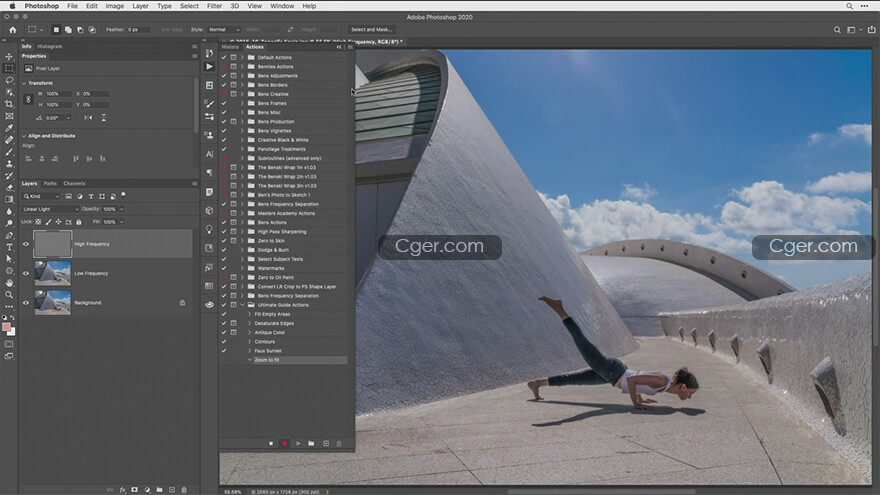This screenshot has width=880, height=495.
Task: Toggle dialog box for Bens Production set
Action: [x=233, y=121]
